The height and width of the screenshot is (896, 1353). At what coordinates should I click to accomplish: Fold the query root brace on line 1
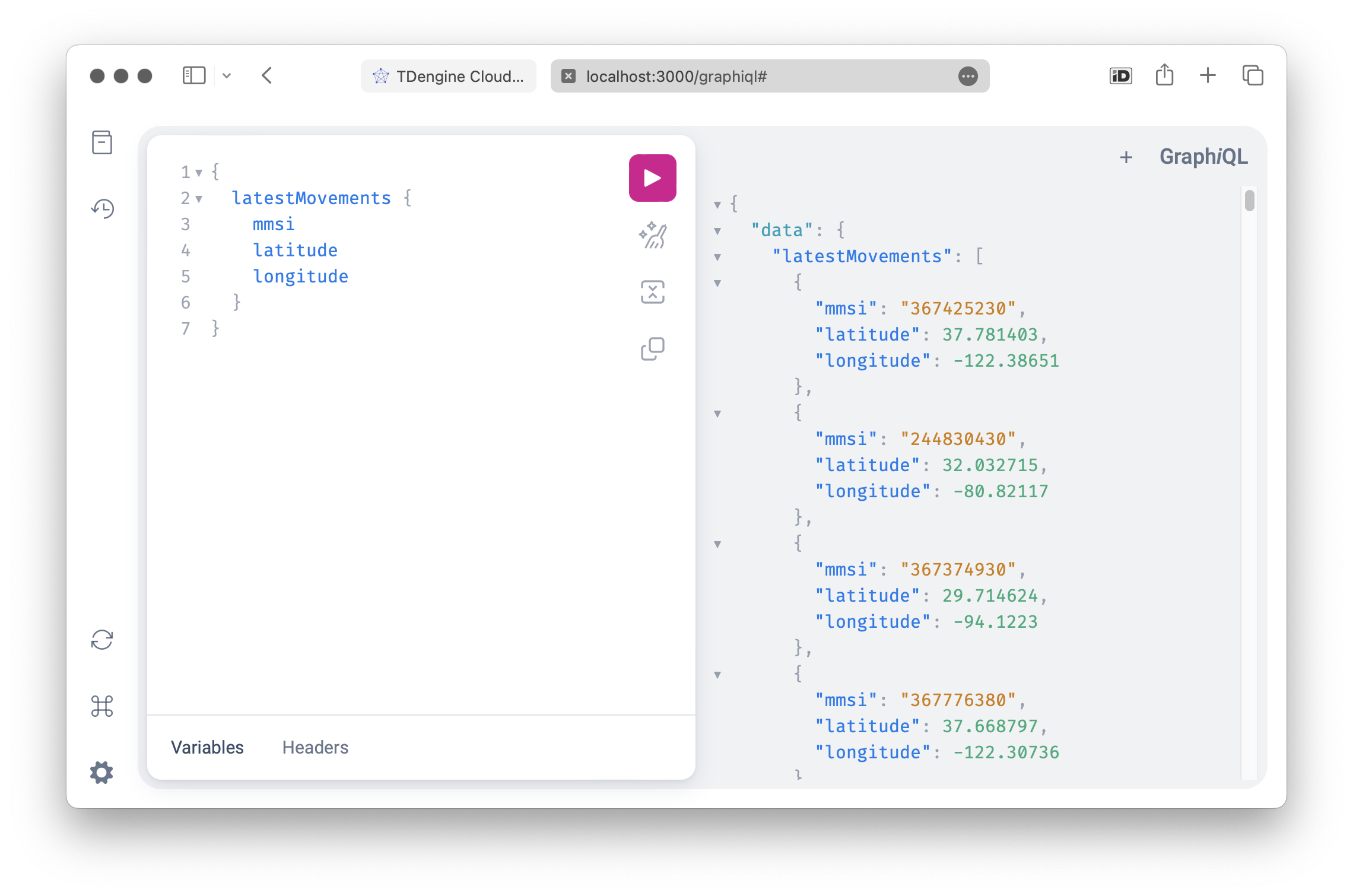199,173
